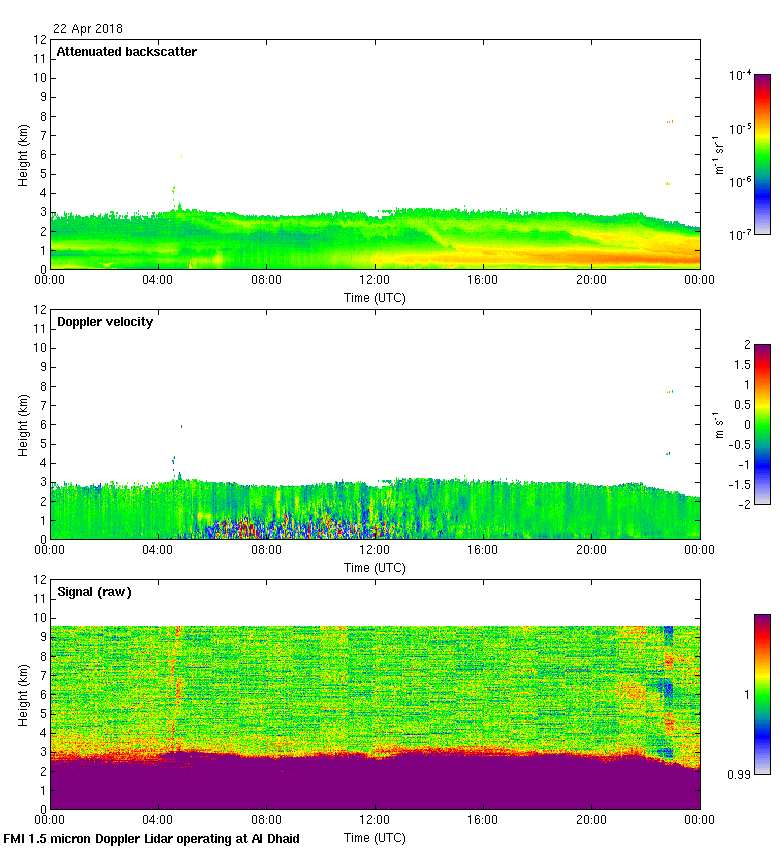The image size is (780, 850).
Task: Click the Time (UTC) label under backscatter plot
Action: click(375, 297)
